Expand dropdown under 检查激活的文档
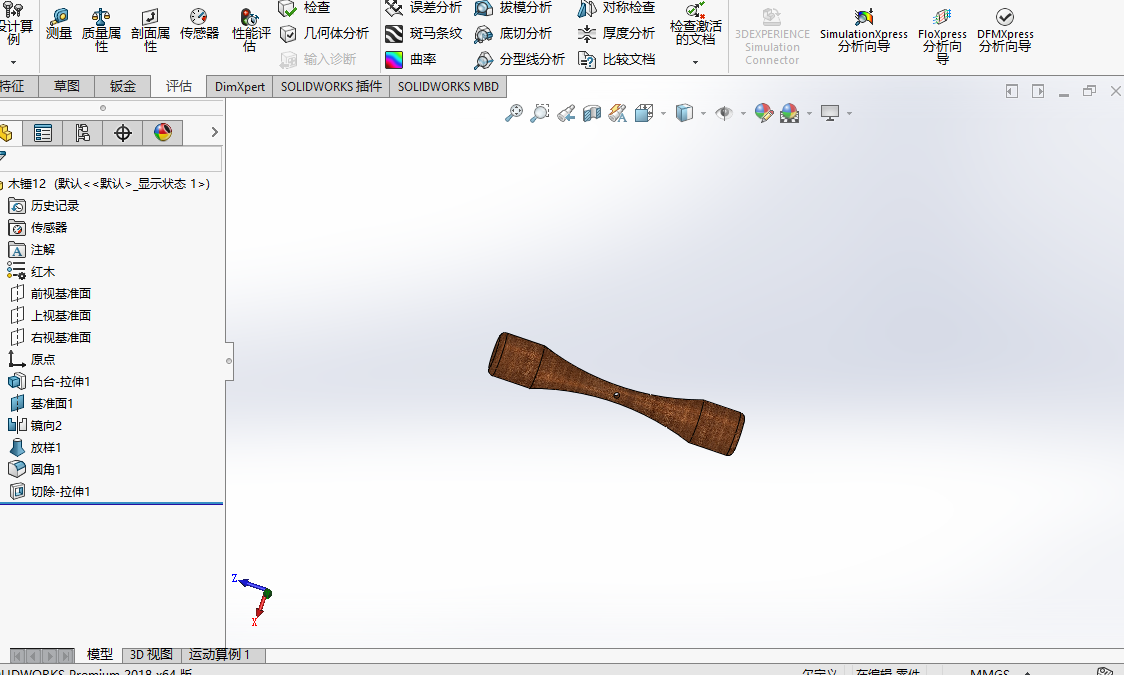 [x=695, y=62]
